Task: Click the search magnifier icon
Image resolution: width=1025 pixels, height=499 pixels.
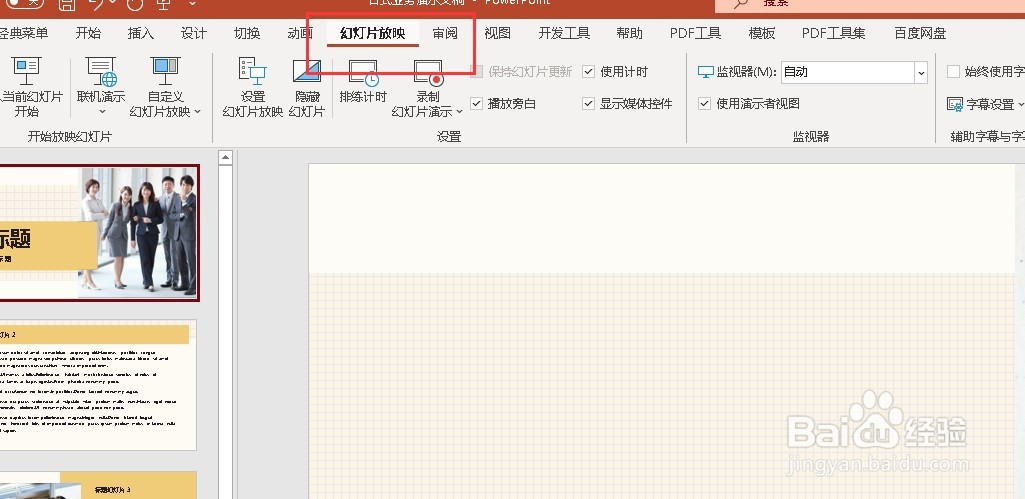Action: point(741,4)
